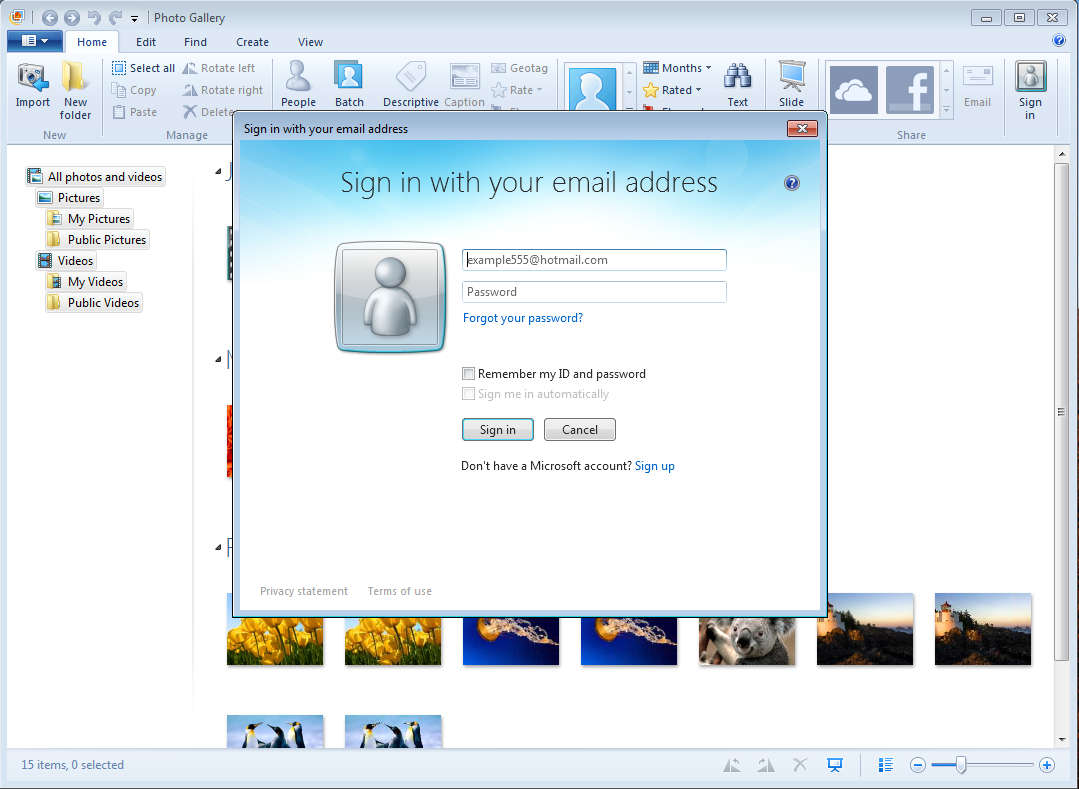Click the blue help icon in the dialog
This screenshot has height=789, width=1079.
click(x=792, y=183)
